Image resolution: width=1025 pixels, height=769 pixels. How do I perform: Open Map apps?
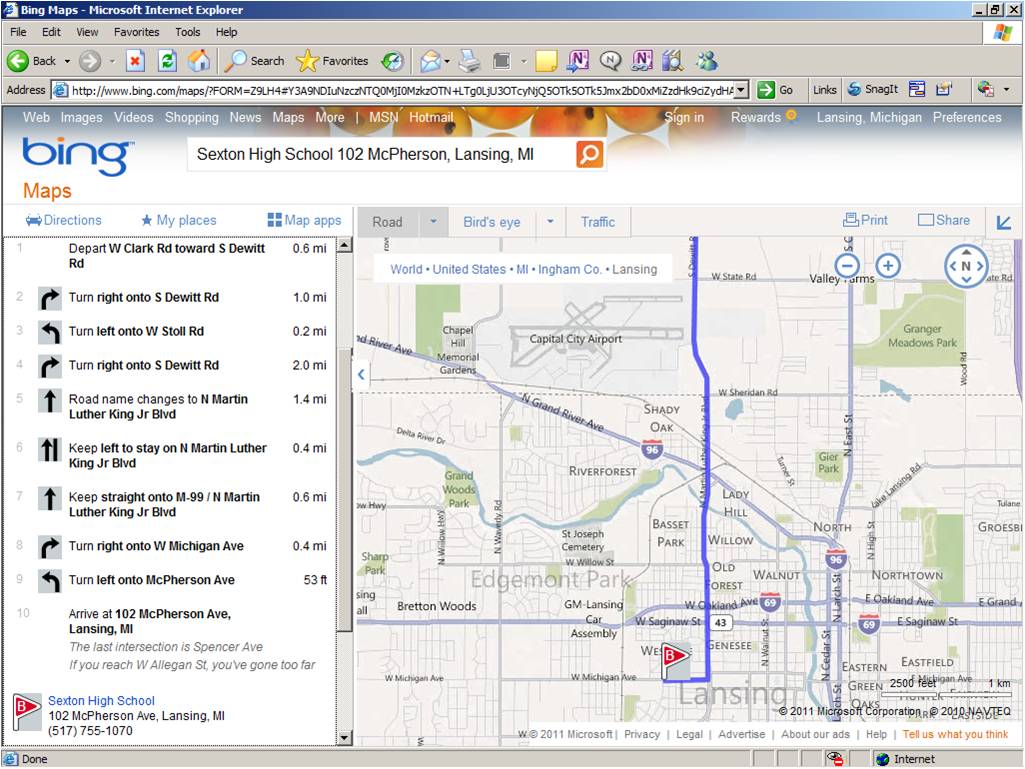pos(305,220)
